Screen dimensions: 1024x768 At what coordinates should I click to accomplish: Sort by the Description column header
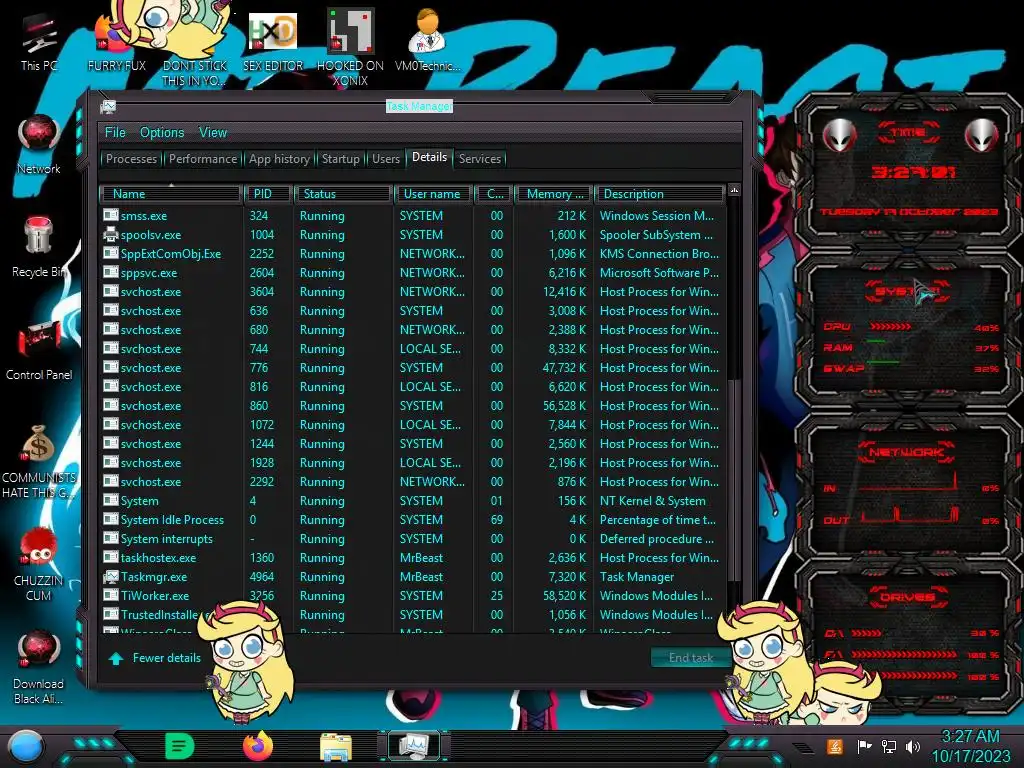click(659, 194)
